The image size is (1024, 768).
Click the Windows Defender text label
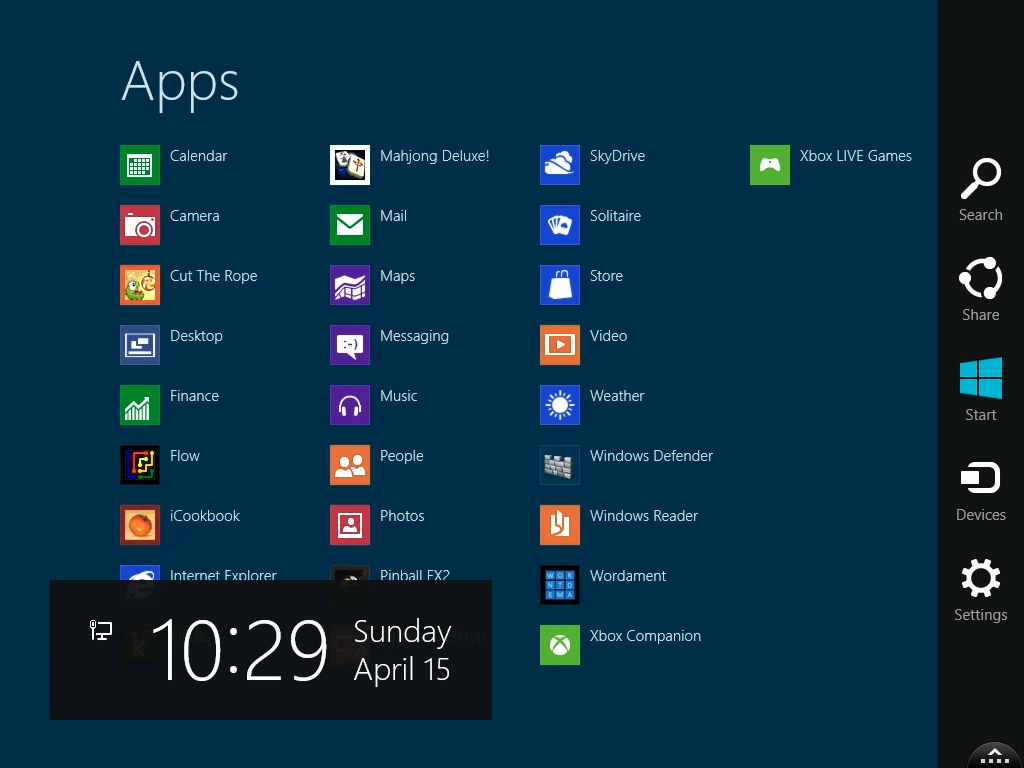tap(651, 456)
